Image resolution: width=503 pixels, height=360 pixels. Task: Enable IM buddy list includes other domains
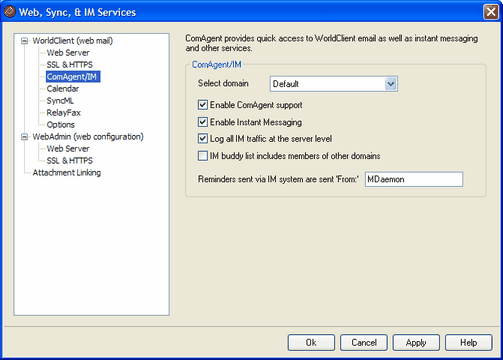click(203, 156)
